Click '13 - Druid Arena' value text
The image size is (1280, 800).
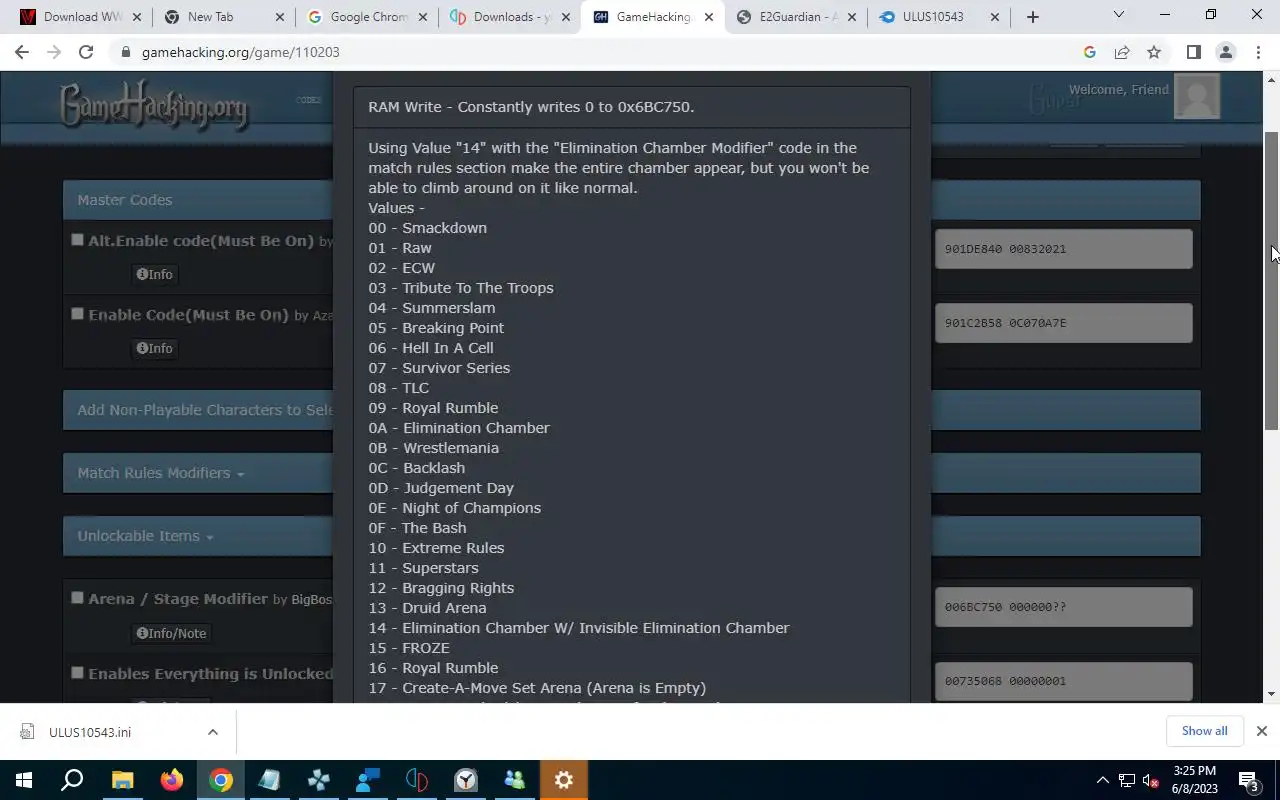pyautogui.click(x=427, y=608)
